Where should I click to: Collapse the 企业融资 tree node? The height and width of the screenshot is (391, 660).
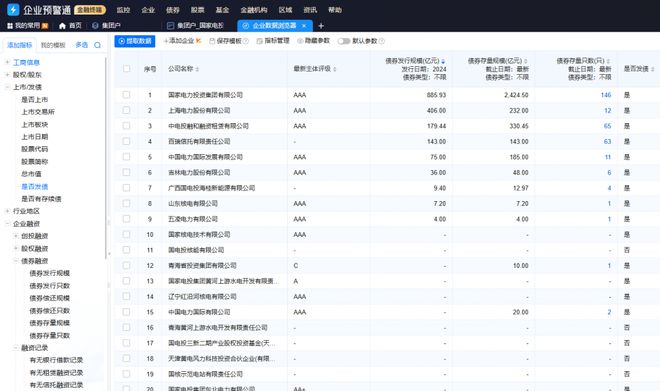tap(7, 223)
